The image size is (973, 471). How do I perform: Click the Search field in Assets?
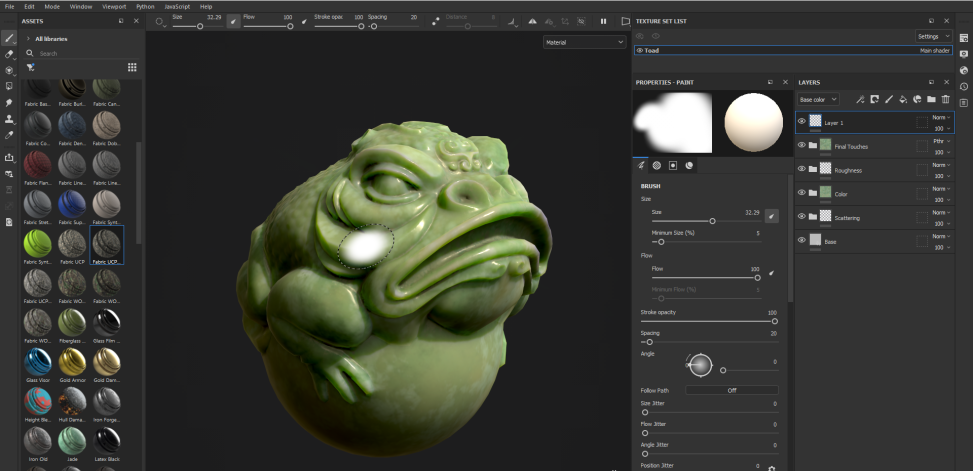point(87,53)
